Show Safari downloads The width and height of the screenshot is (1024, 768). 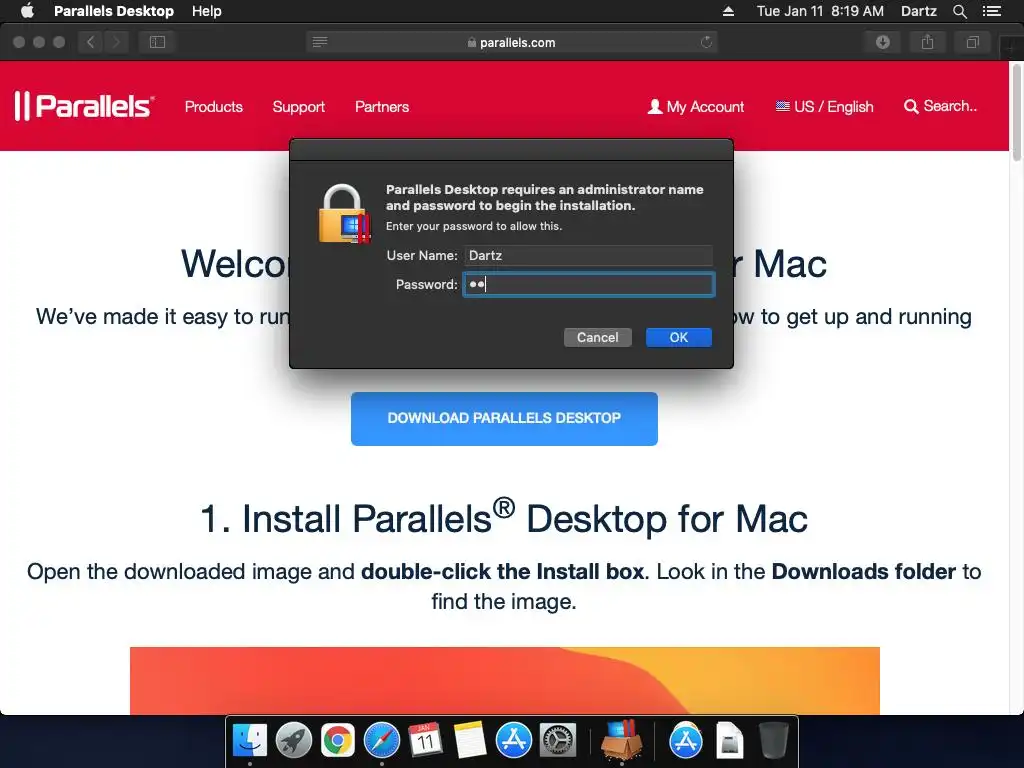click(x=883, y=42)
